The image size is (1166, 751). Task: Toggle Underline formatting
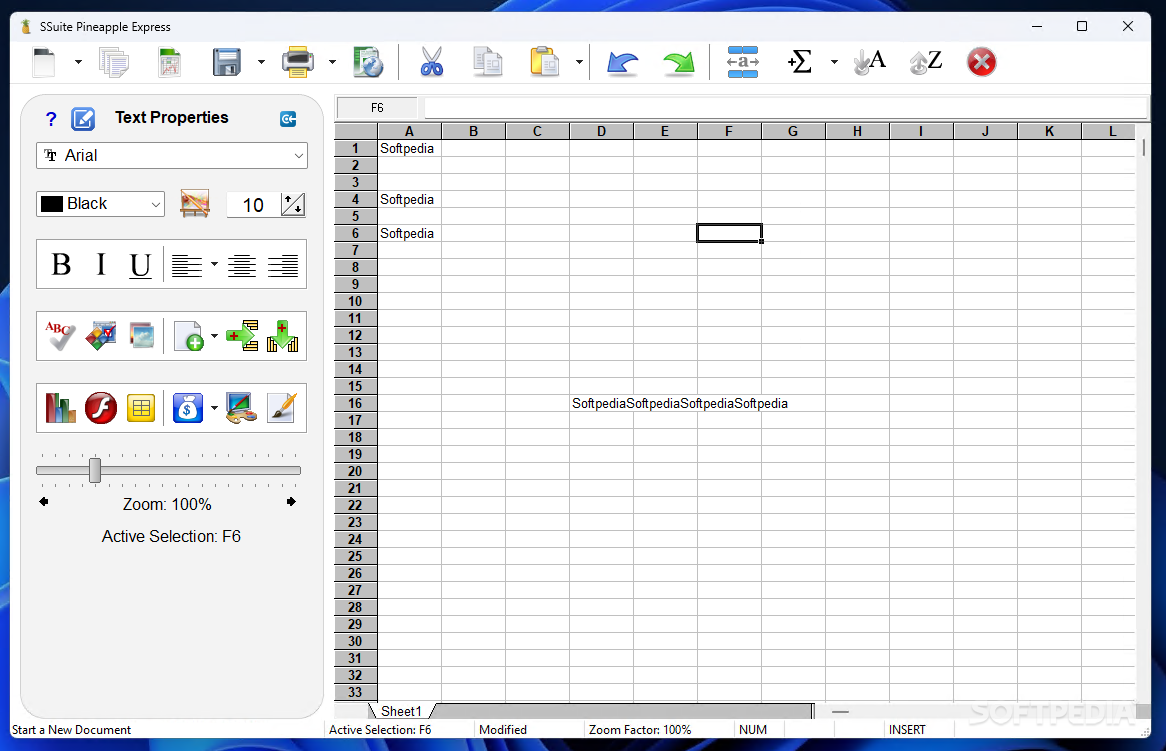[x=140, y=265]
